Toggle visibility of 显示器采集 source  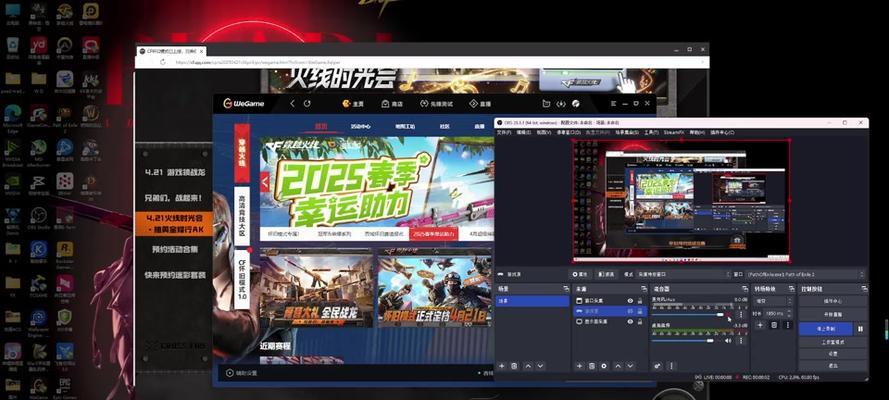point(630,321)
